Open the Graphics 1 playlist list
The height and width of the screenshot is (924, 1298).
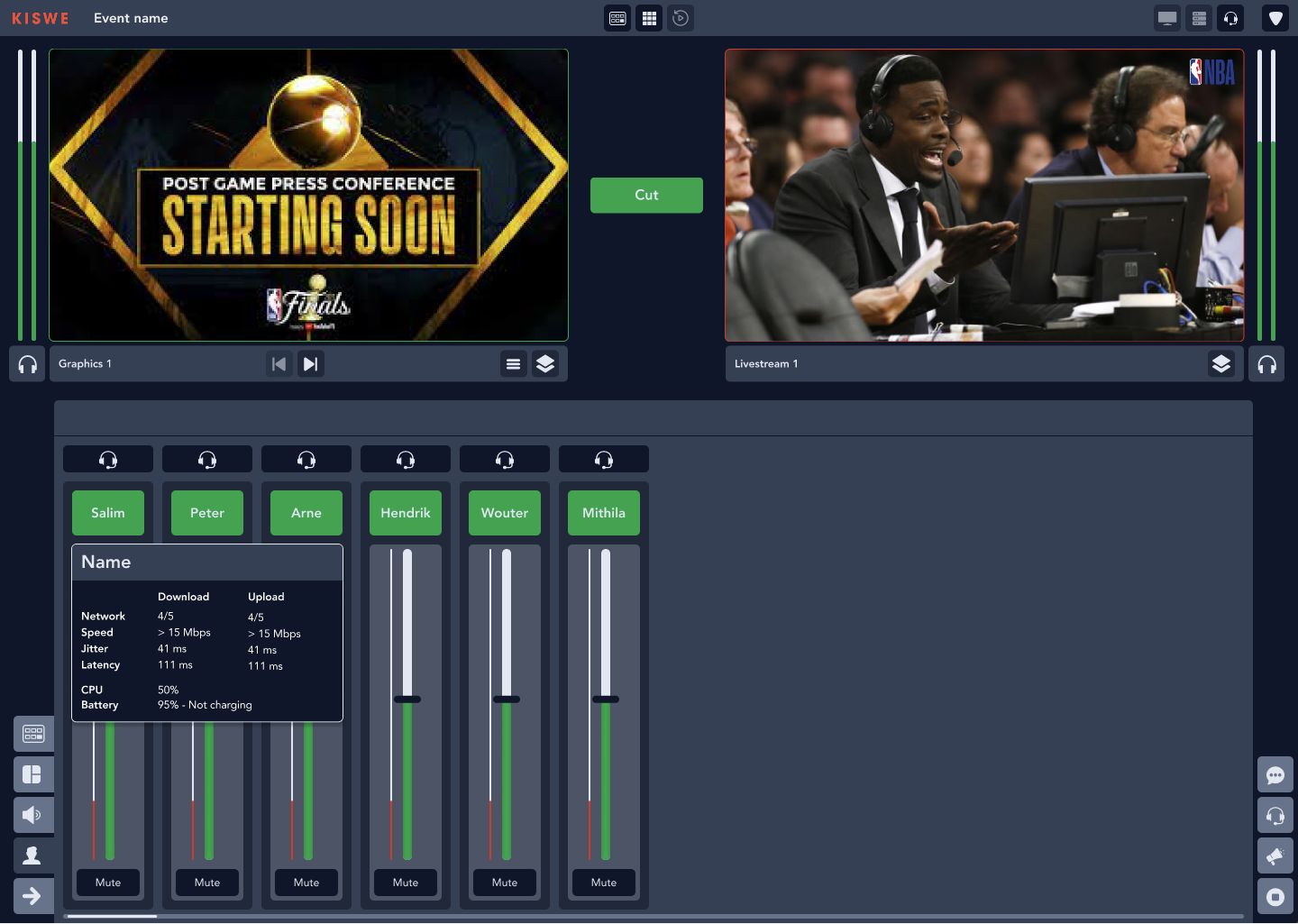coord(513,363)
